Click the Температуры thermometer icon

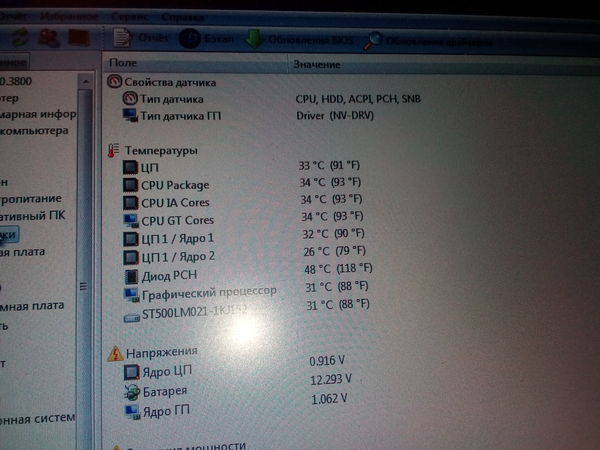click(113, 150)
